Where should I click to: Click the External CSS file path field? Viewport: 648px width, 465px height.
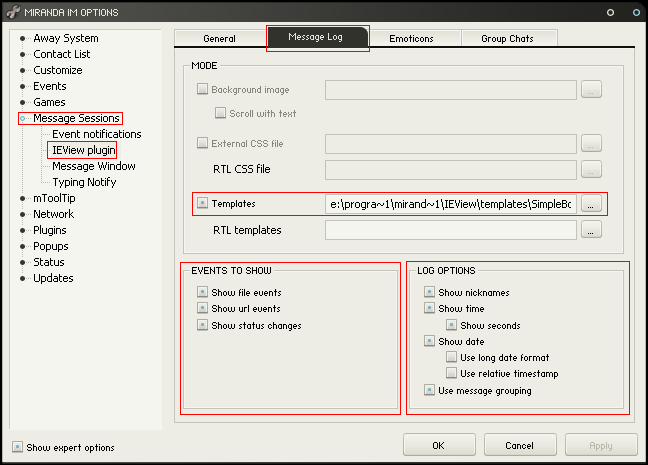click(x=451, y=143)
